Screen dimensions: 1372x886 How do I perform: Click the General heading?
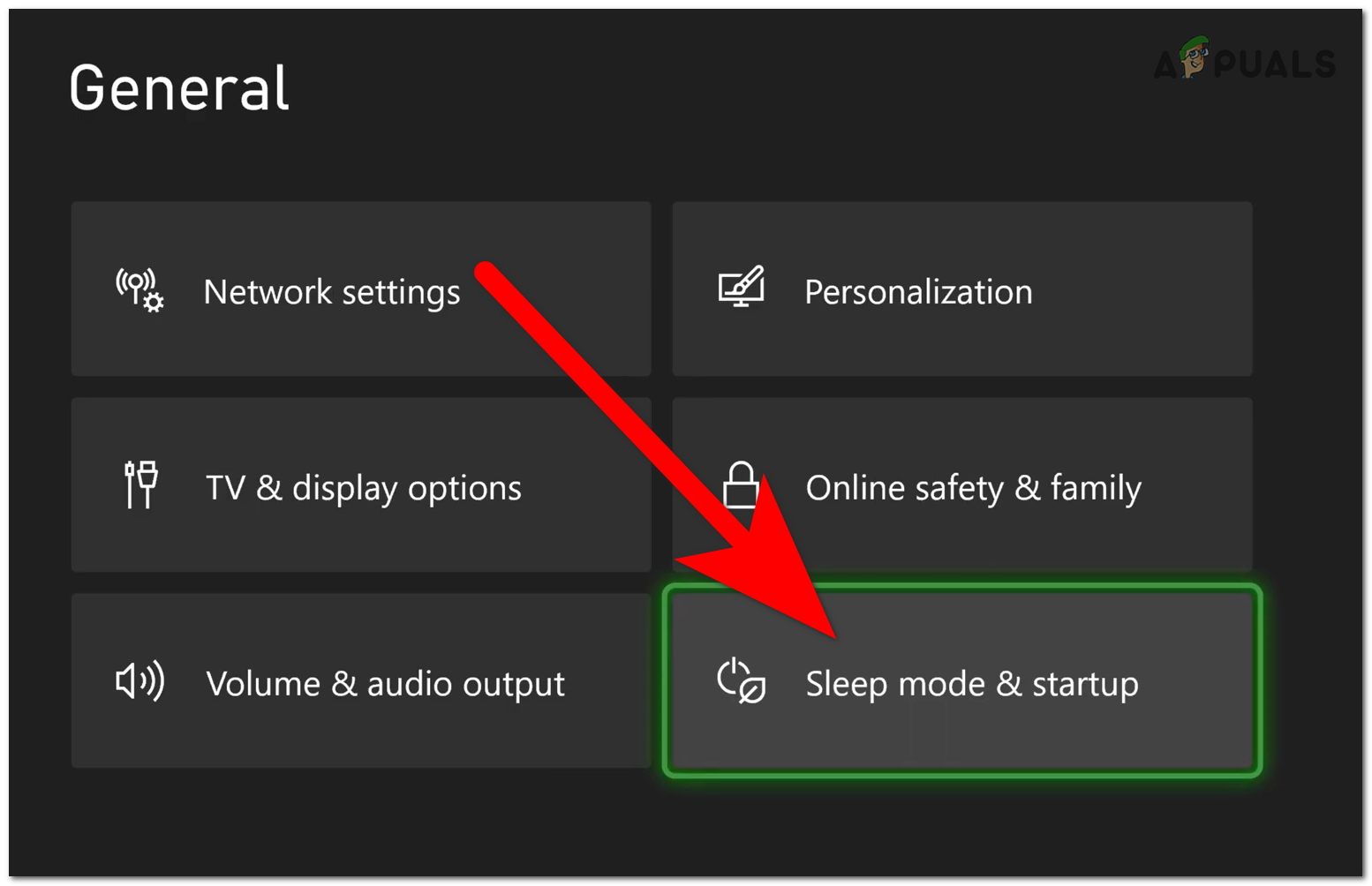[x=178, y=87]
